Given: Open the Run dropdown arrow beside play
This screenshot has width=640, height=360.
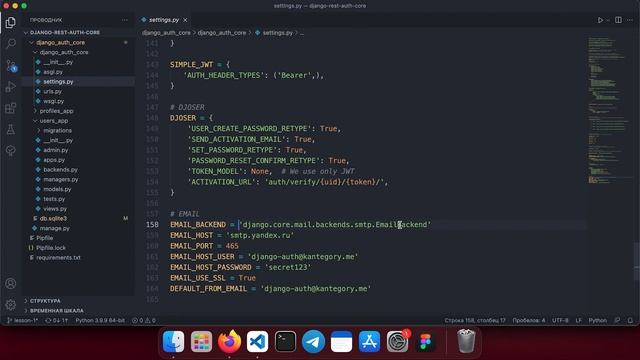Looking at the screenshot, I should pyautogui.click(x=608, y=20).
